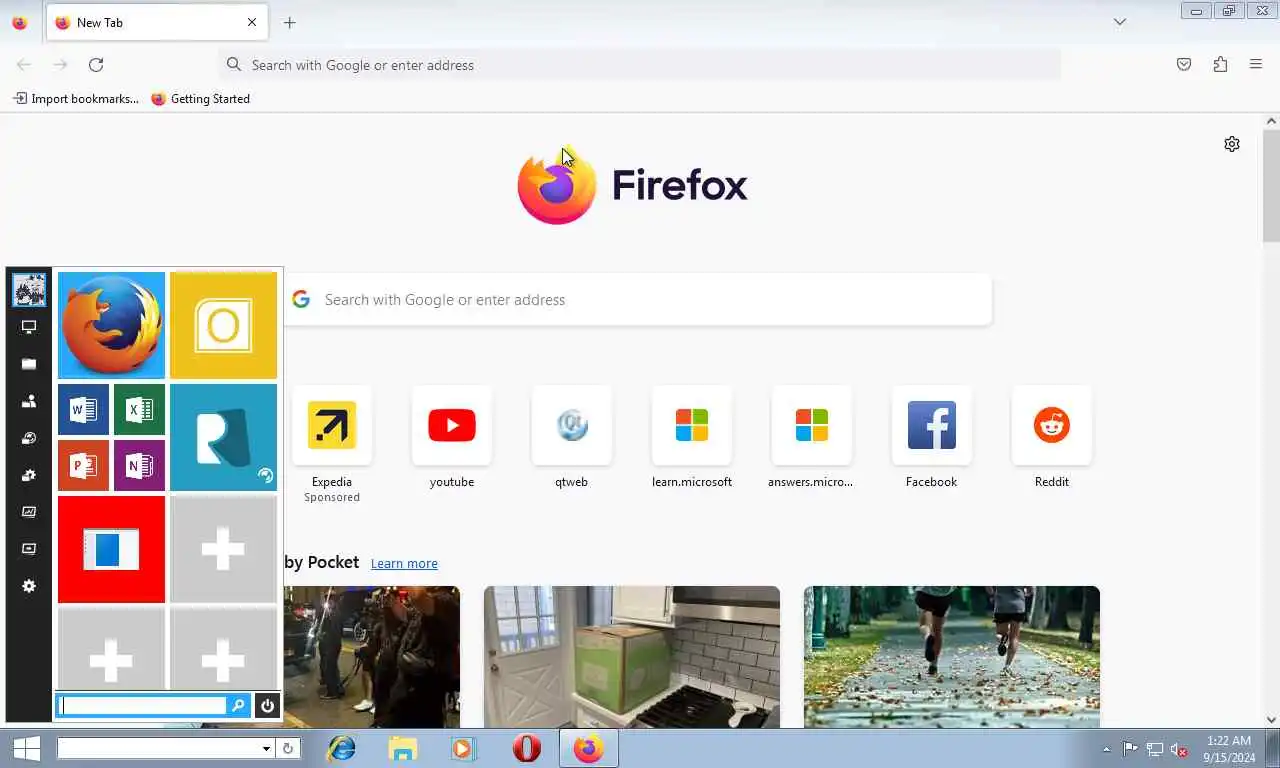
Task: Close the New Tab tab
Action: click(x=252, y=22)
